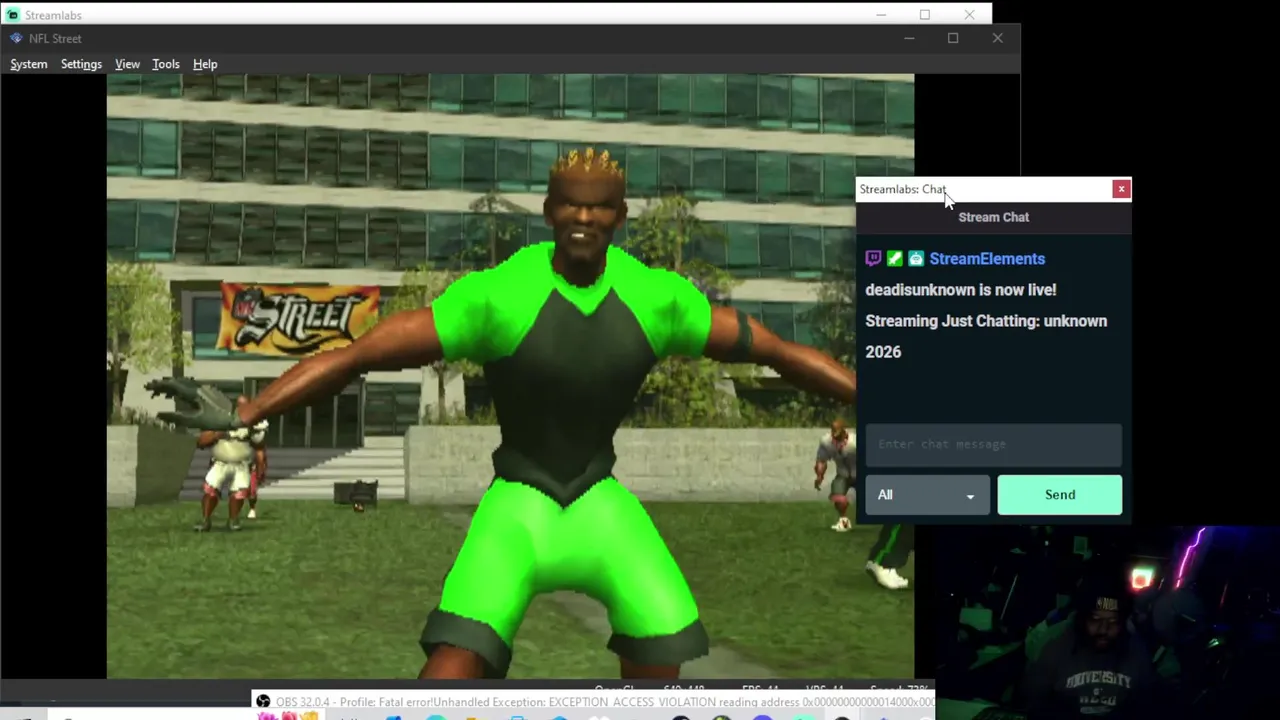This screenshot has height=720, width=1280.
Task: Click the game viewport in NFL Street
Action: (x=510, y=377)
